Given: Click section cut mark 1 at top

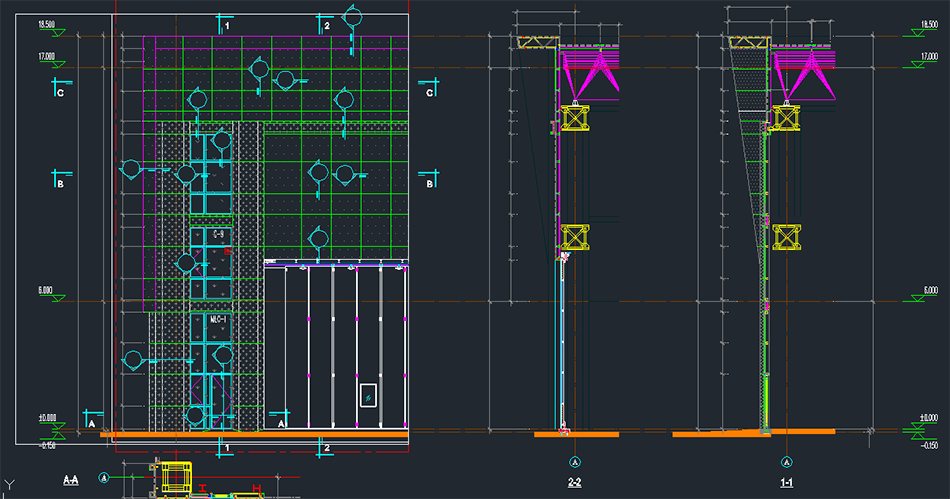Looking at the screenshot, I should 224,25.
